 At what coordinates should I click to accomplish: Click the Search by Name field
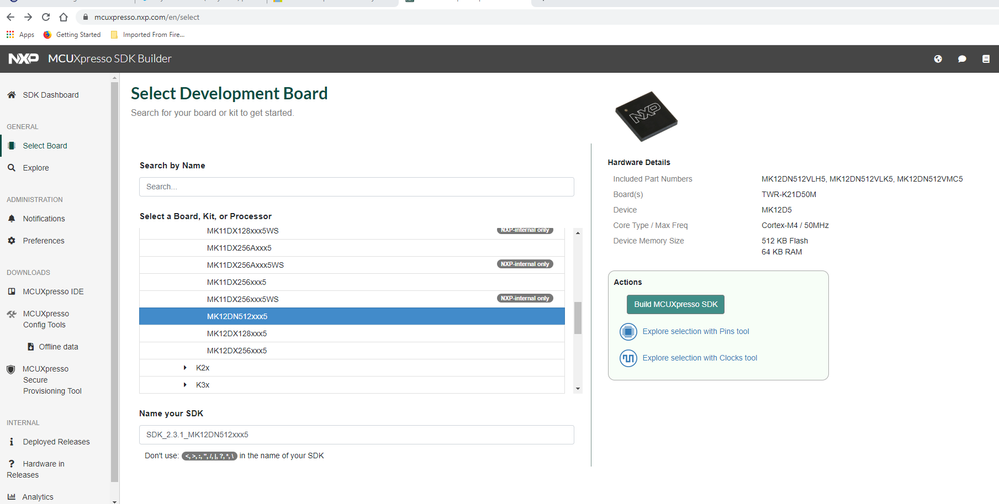coord(357,187)
